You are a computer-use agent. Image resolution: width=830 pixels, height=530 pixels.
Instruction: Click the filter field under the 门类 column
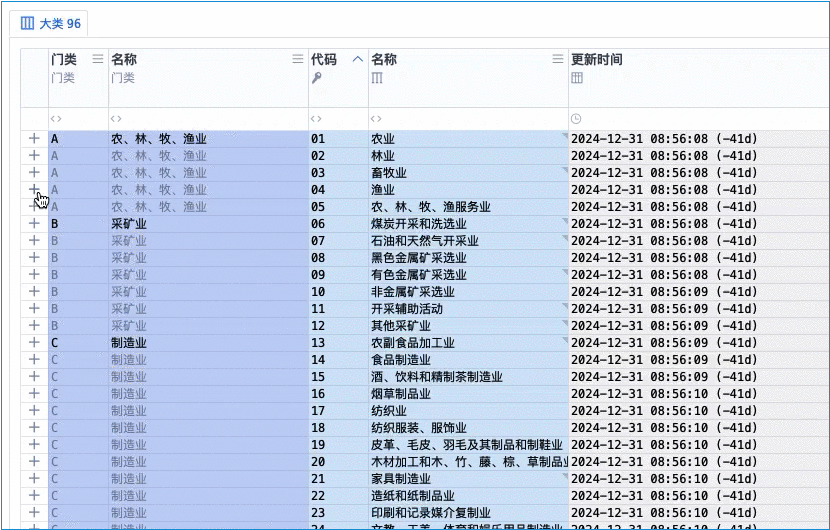tap(78, 119)
